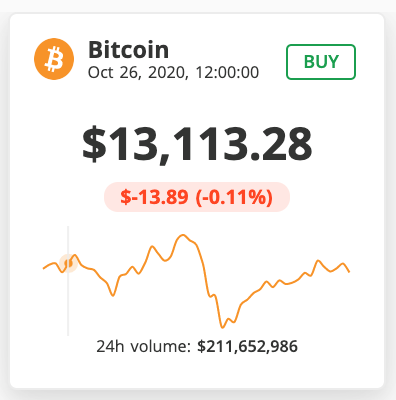This screenshot has height=400, width=396.
Task: Click the 24h volume label
Action: [x=144, y=346]
